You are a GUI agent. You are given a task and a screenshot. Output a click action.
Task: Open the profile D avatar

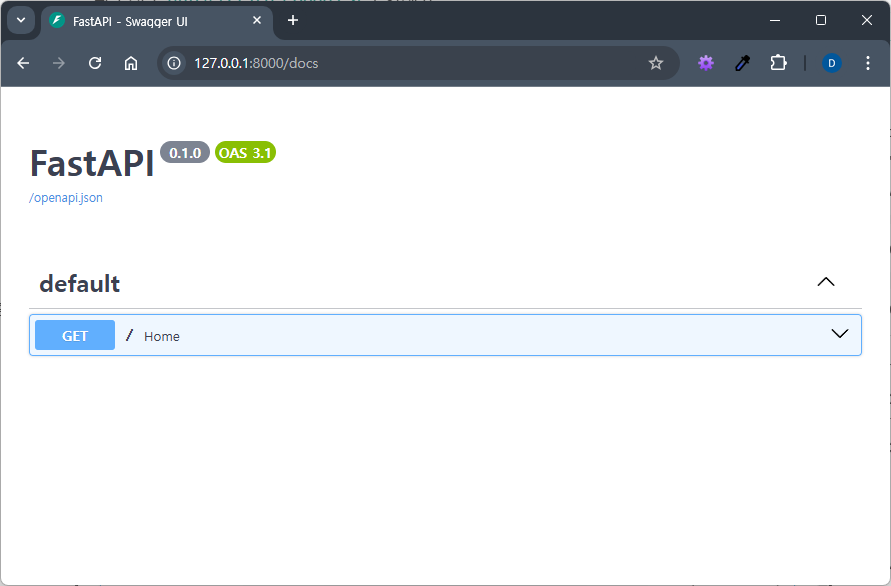click(831, 63)
